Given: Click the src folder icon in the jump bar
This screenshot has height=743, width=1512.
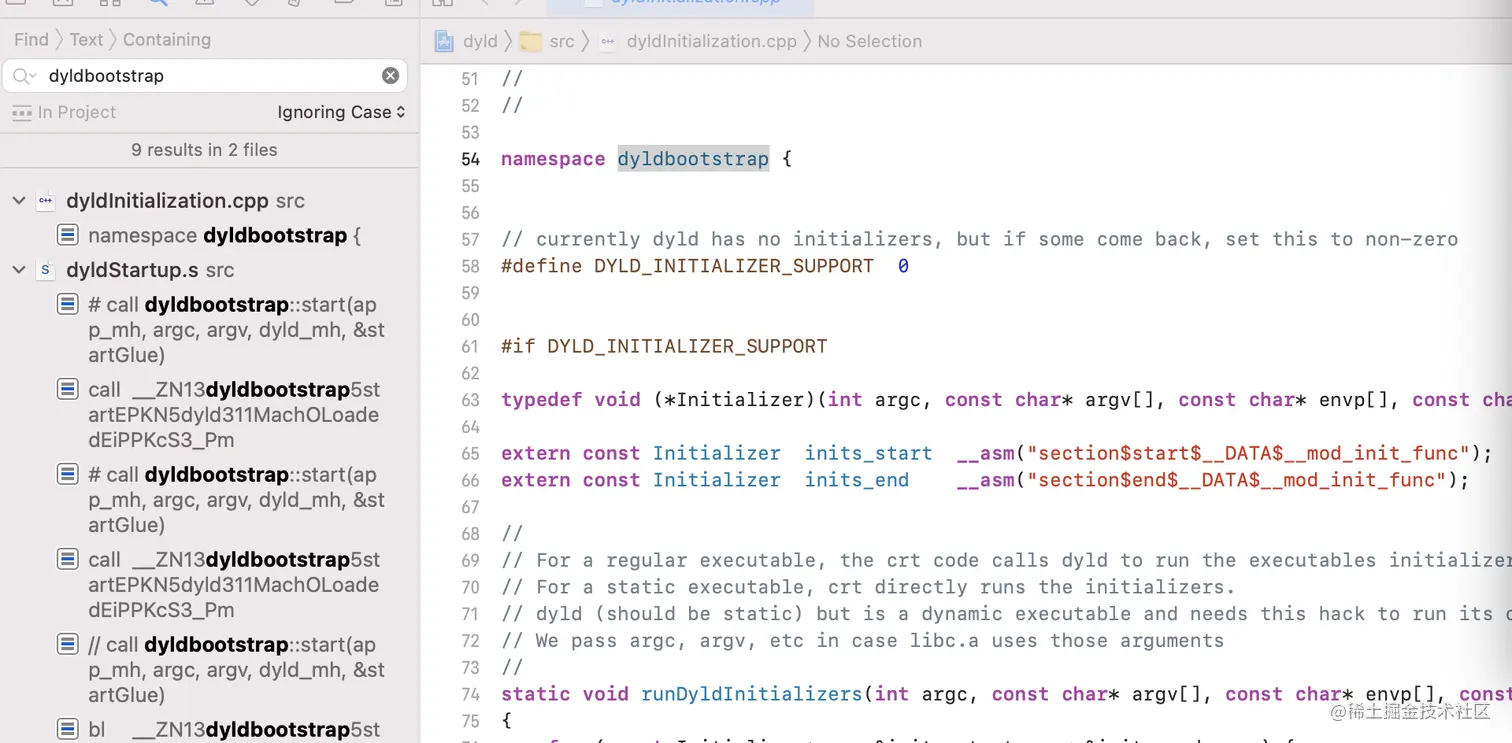Looking at the screenshot, I should [x=531, y=41].
